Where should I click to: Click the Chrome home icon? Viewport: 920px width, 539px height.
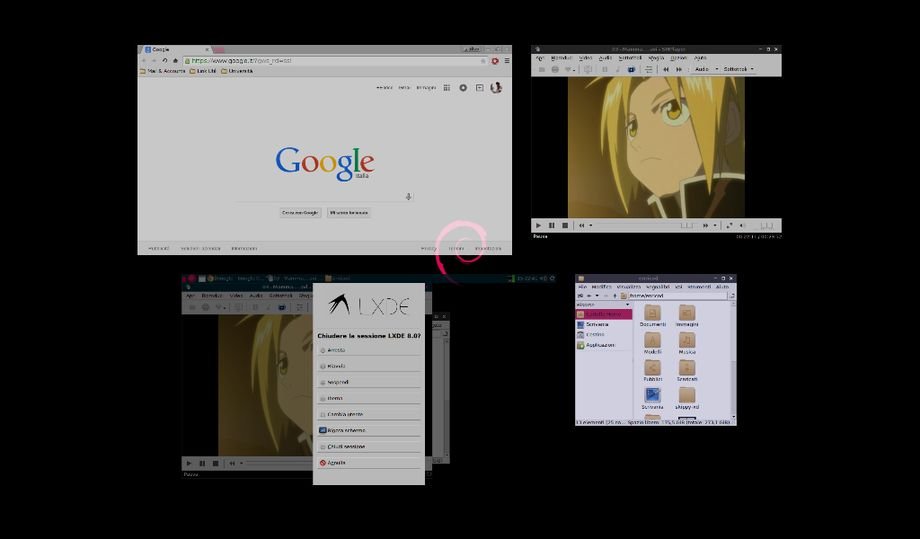[175, 60]
